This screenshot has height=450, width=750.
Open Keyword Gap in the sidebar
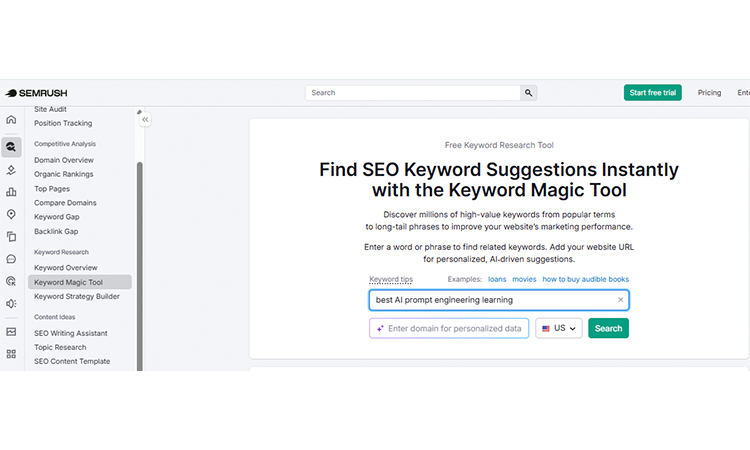tap(56, 217)
